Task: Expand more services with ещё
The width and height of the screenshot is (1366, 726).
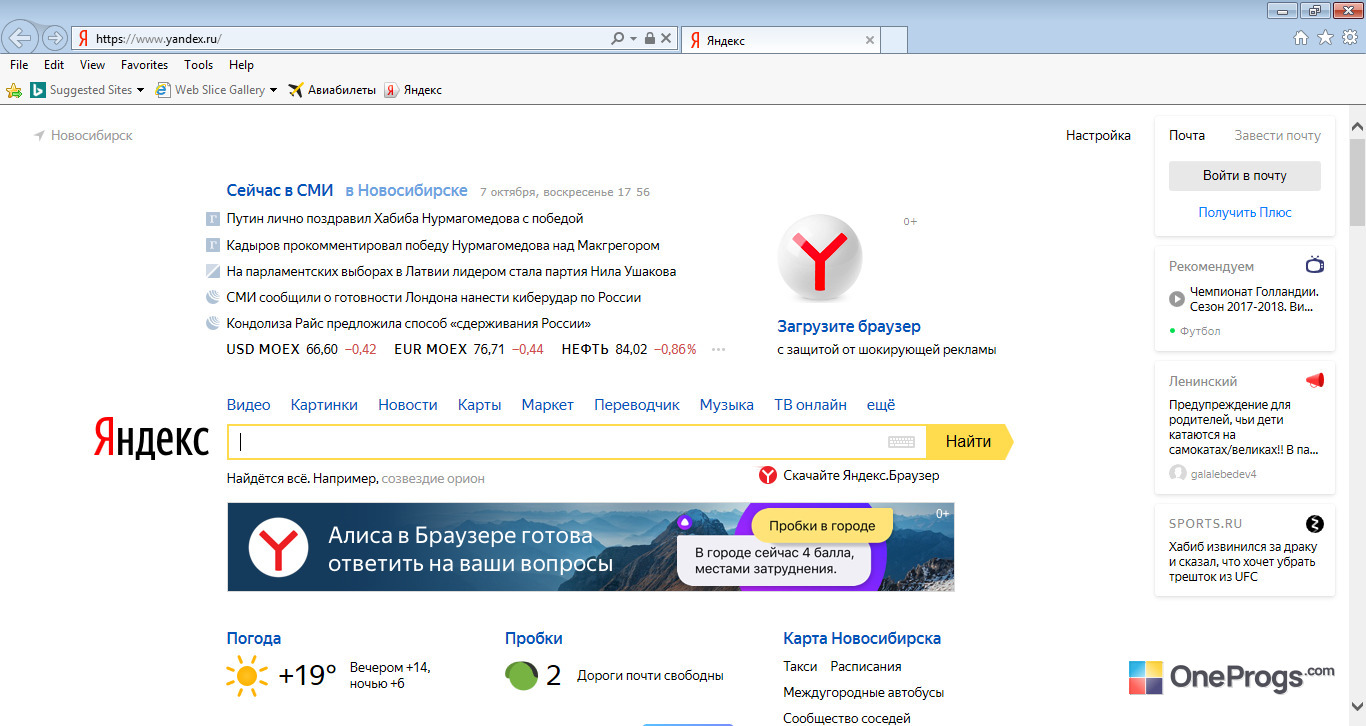Action: coord(881,405)
